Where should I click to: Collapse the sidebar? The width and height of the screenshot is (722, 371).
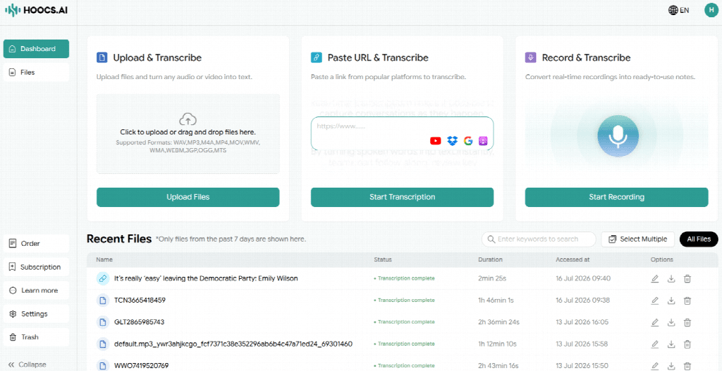[x=28, y=364]
